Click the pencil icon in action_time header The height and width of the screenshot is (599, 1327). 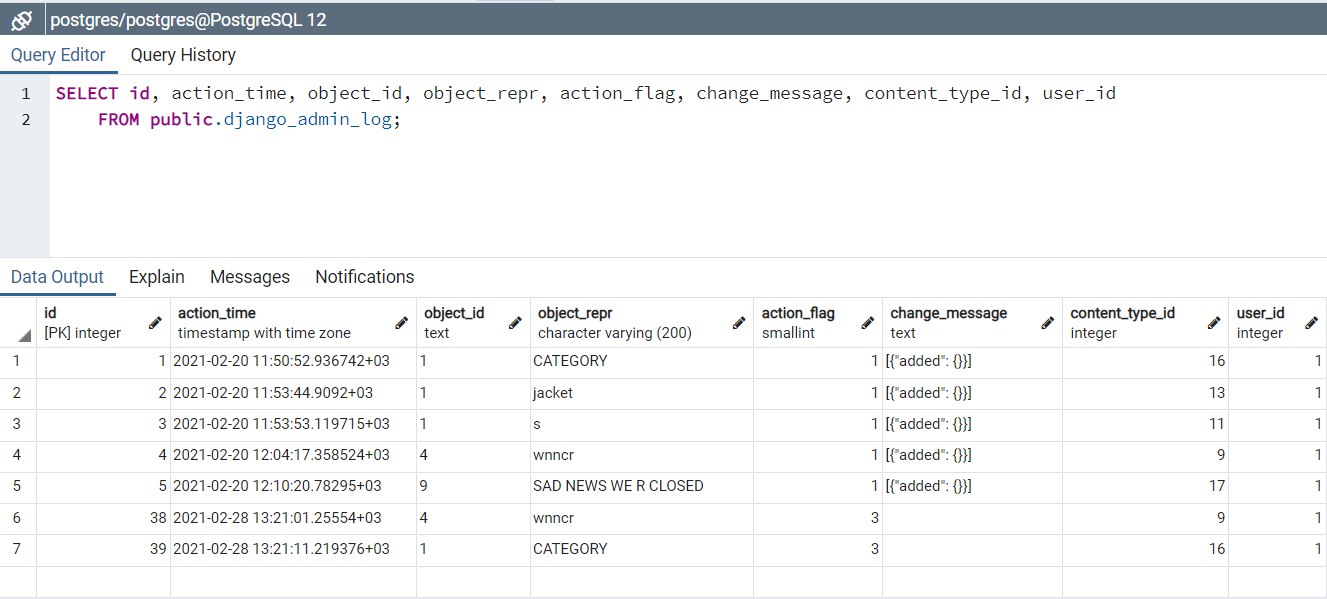point(401,323)
